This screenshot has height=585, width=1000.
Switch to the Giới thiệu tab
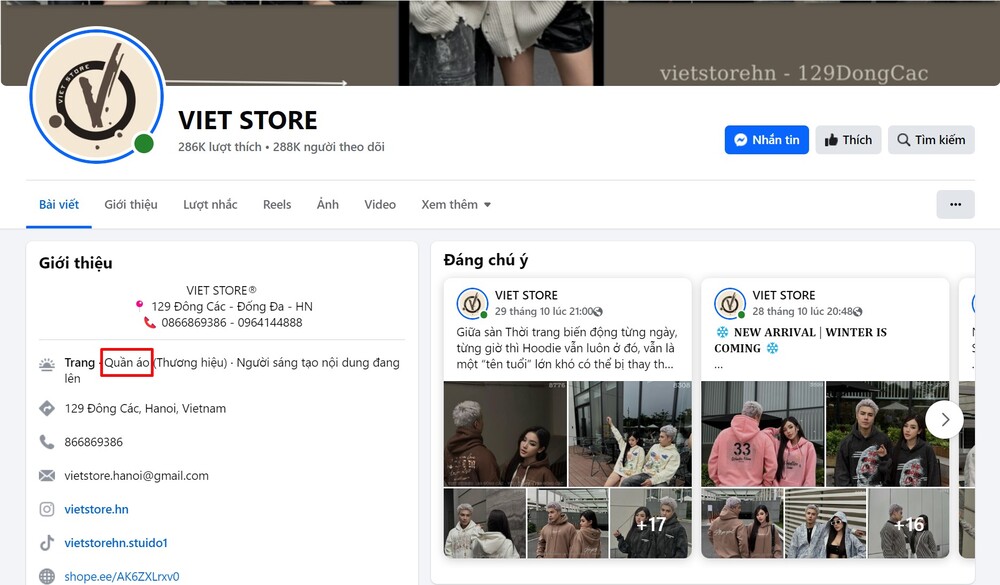(x=131, y=205)
